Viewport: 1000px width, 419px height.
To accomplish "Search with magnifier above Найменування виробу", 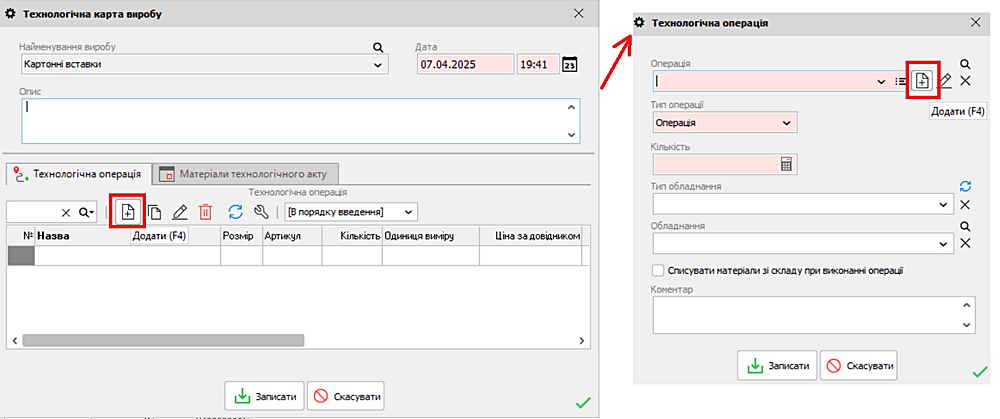I will coord(378,47).
